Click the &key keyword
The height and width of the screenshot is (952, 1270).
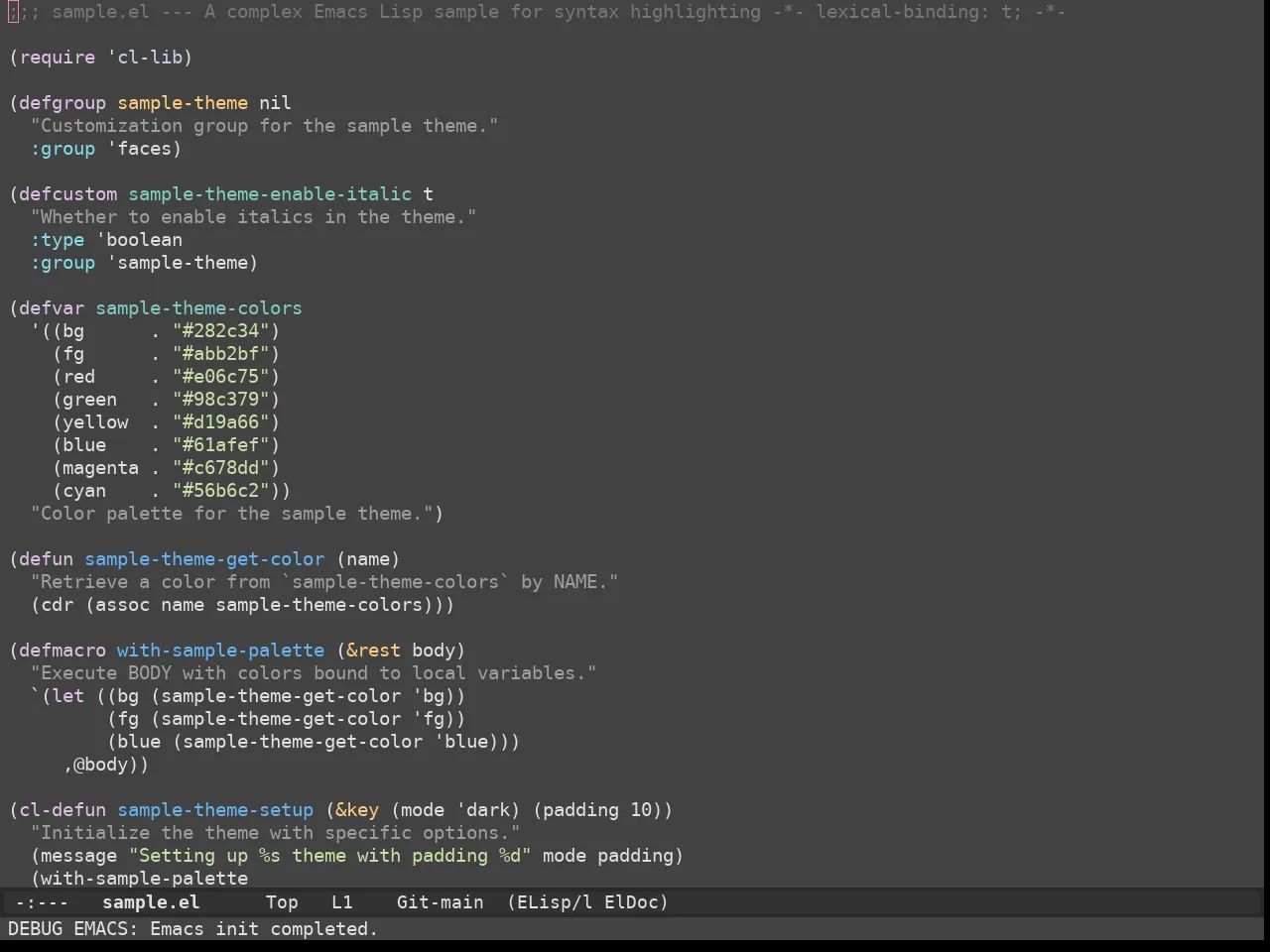click(357, 810)
